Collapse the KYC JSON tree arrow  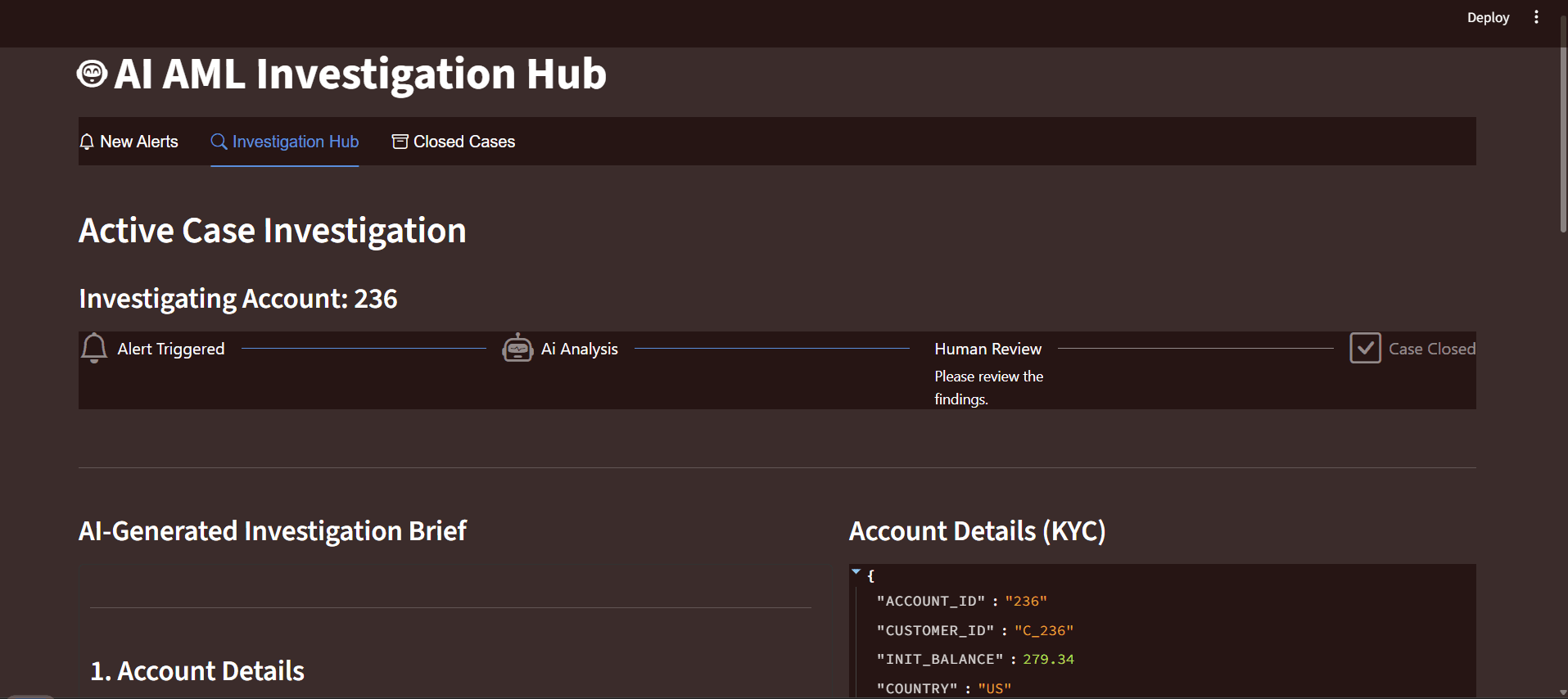pyautogui.click(x=856, y=572)
